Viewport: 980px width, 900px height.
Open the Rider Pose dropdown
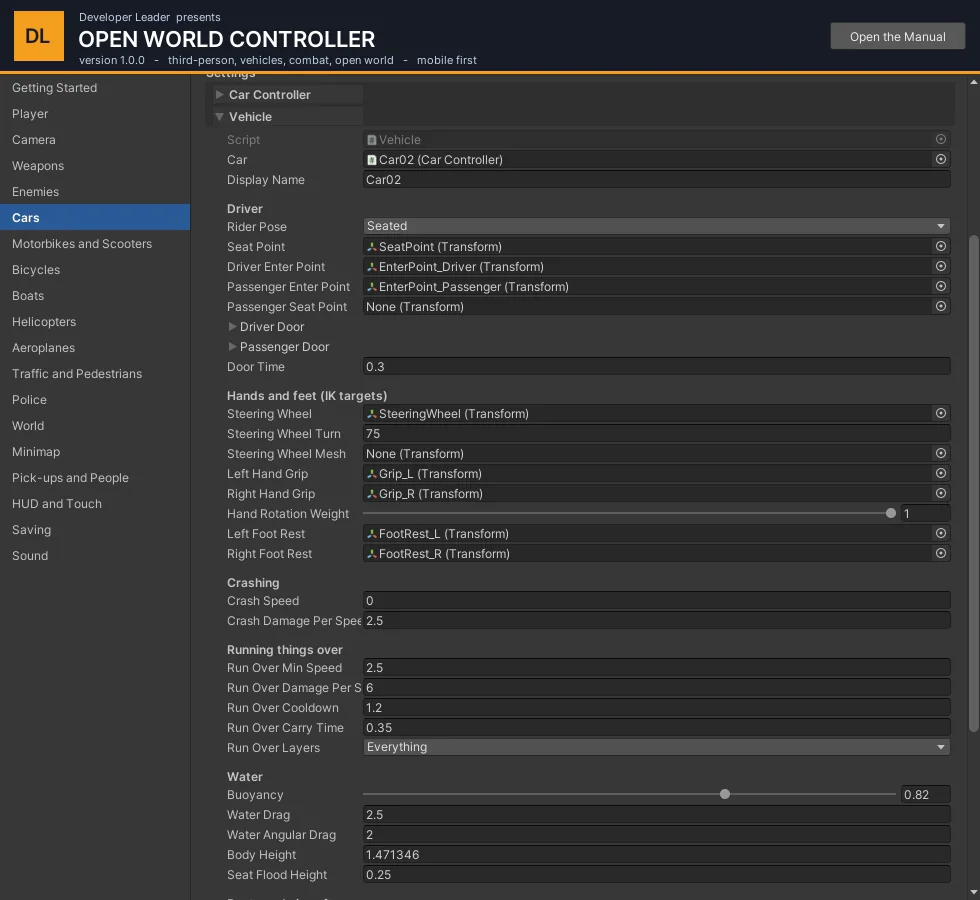click(x=656, y=226)
